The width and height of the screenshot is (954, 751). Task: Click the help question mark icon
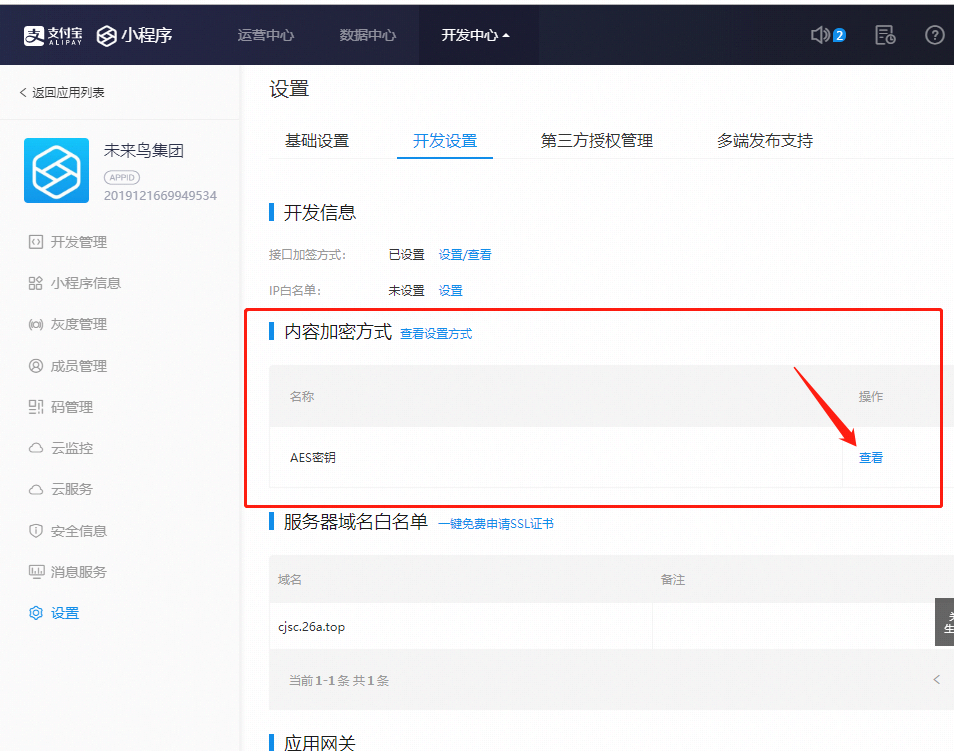(935, 35)
